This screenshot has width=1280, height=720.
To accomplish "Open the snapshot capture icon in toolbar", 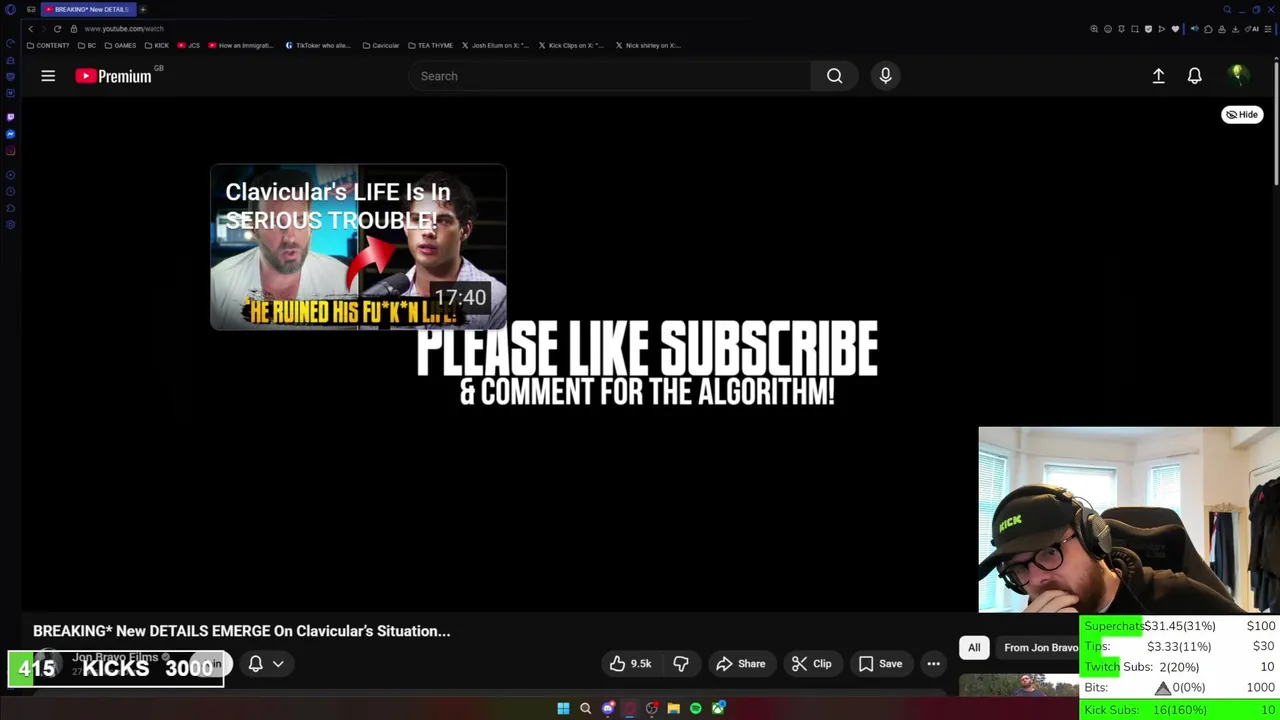I will coord(1135,29).
